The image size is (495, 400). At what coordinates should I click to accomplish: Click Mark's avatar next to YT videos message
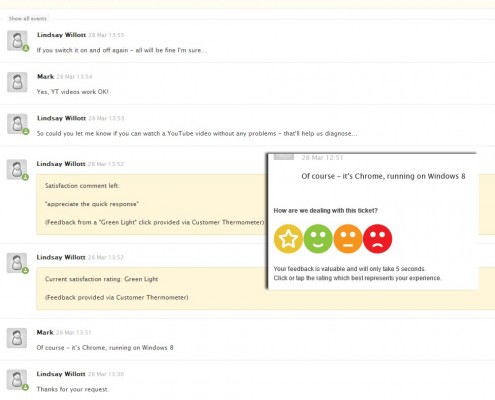[17, 82]
